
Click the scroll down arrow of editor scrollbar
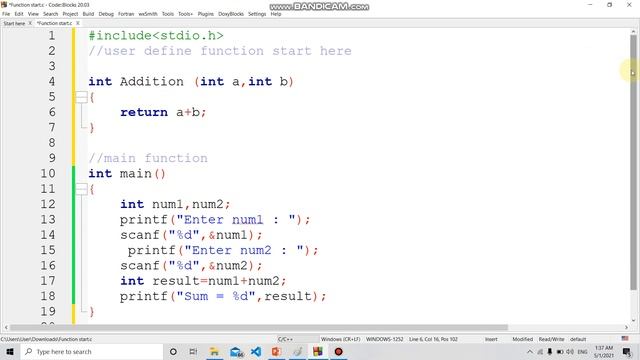(633, 320)
